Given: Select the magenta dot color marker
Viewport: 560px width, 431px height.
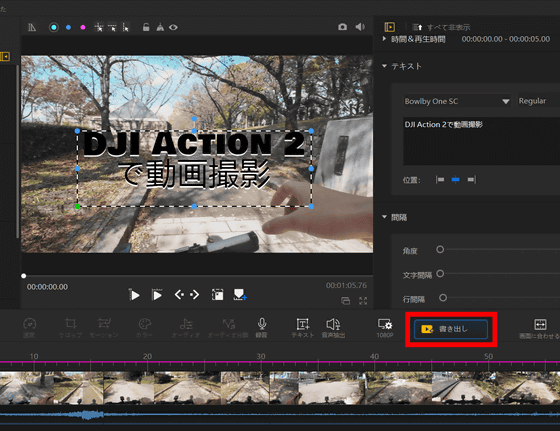Looking at the screenshot, I should [x=83, y=27].
